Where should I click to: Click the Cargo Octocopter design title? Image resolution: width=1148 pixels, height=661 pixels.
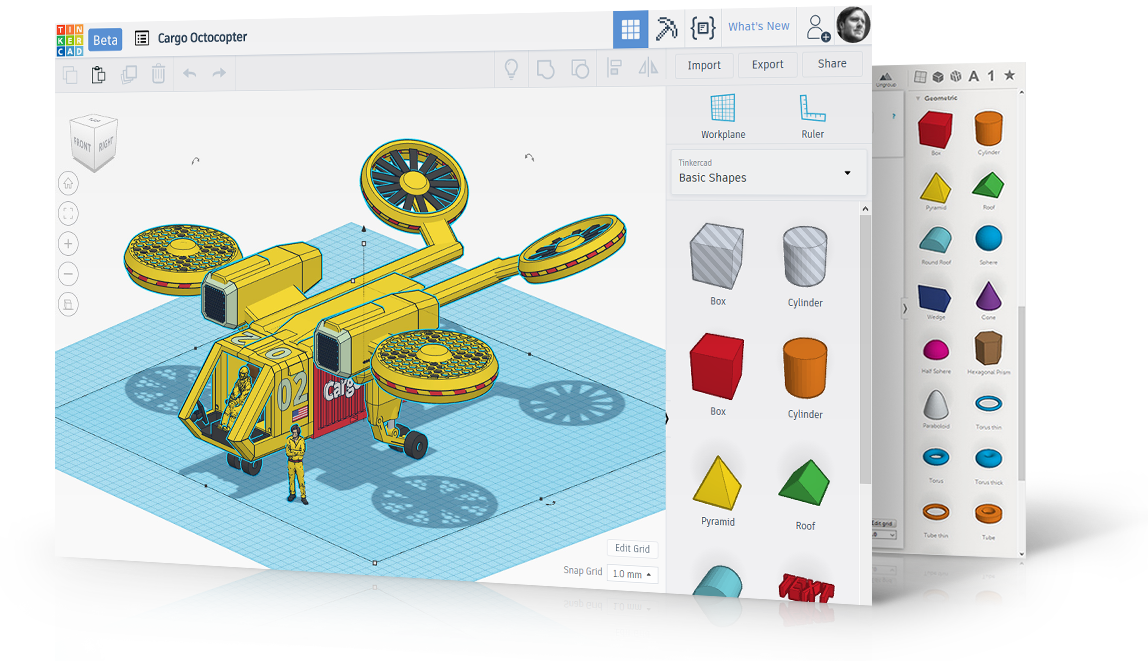(202, 37)
